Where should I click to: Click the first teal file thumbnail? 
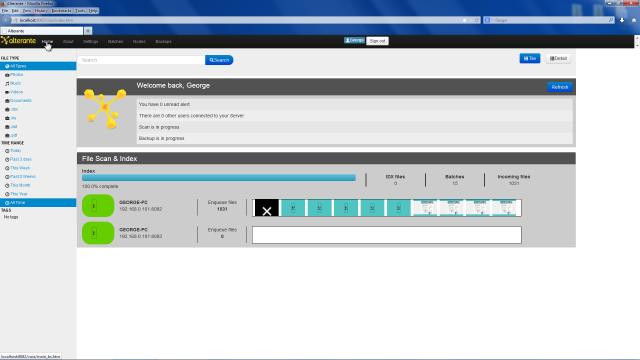point(293,208)
